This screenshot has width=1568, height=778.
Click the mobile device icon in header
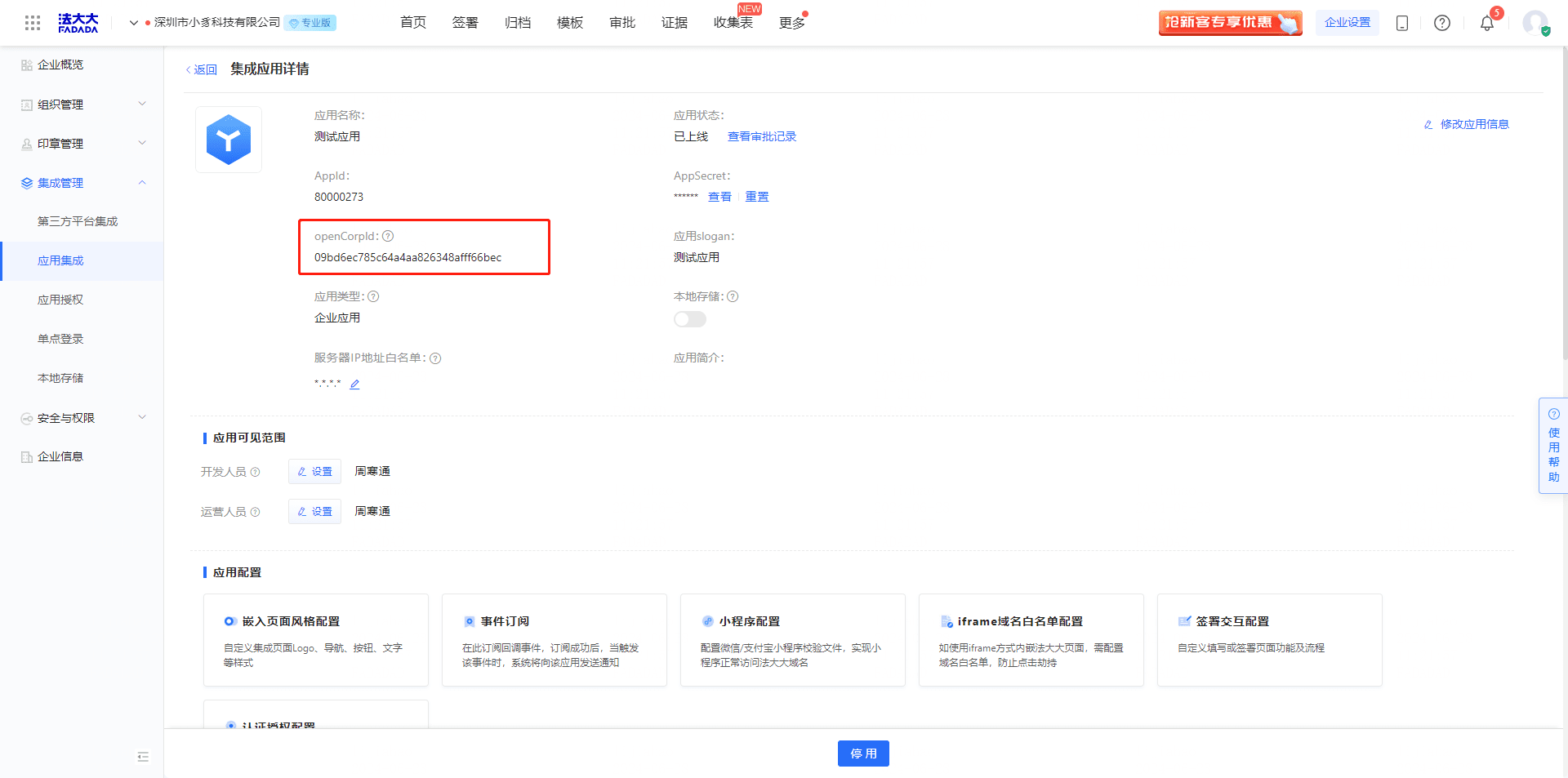tap(1402, 23)
